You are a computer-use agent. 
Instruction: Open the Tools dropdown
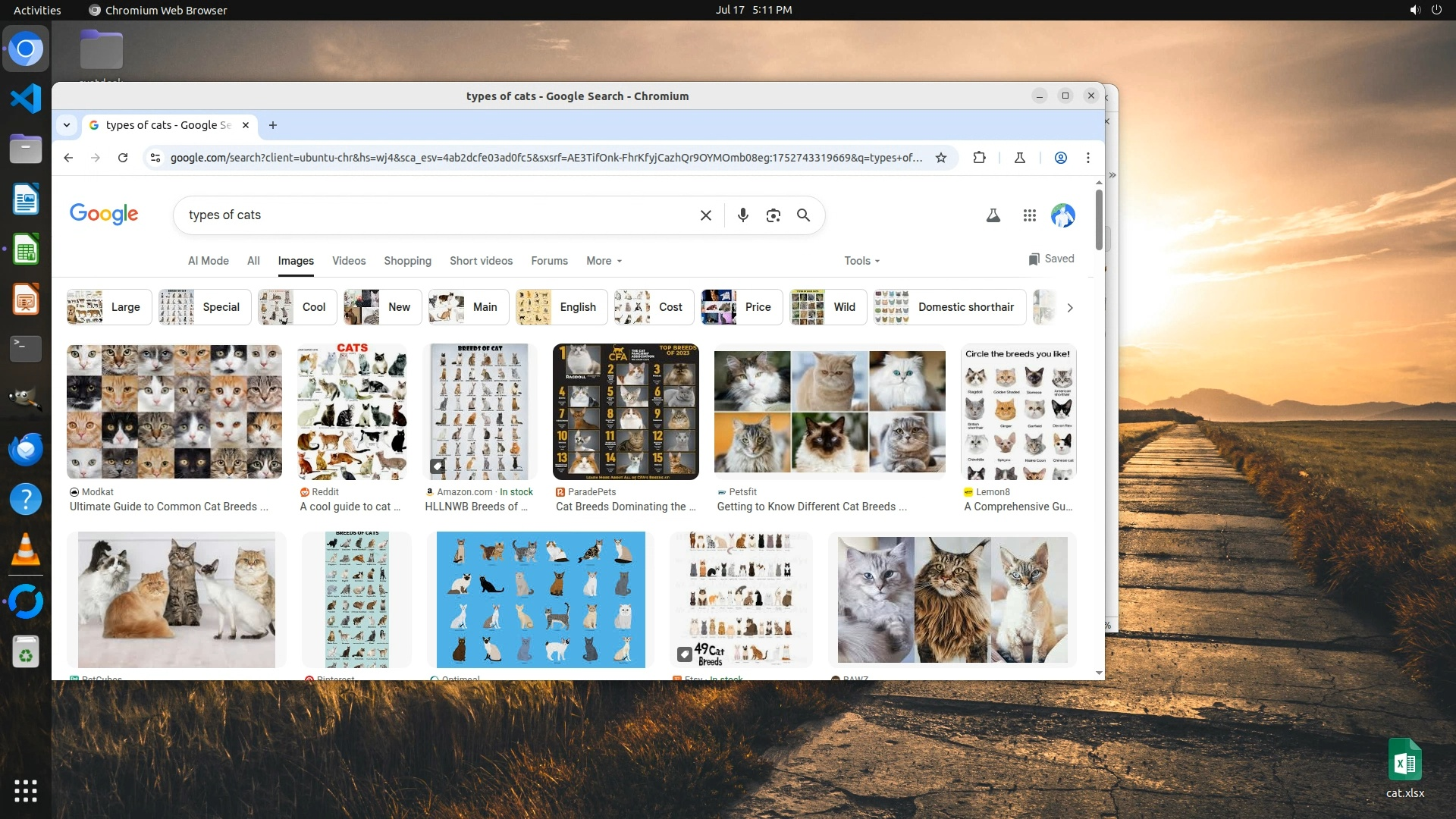(x=861, y=261)
